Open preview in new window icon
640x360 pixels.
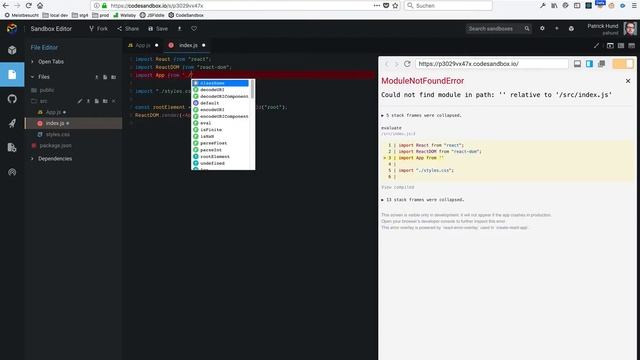tap(601, 64)
